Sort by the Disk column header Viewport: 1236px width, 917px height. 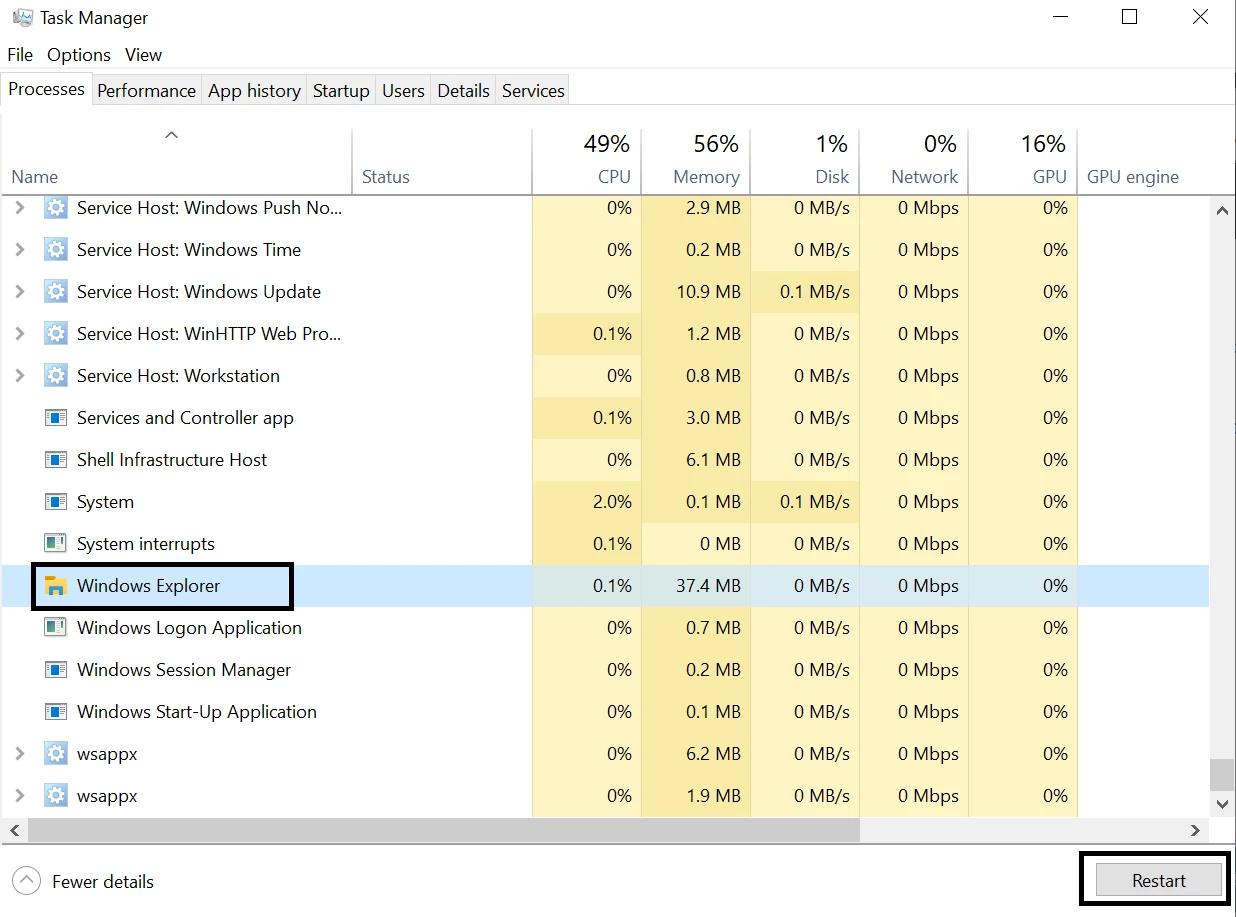click(x=805, y=160)
